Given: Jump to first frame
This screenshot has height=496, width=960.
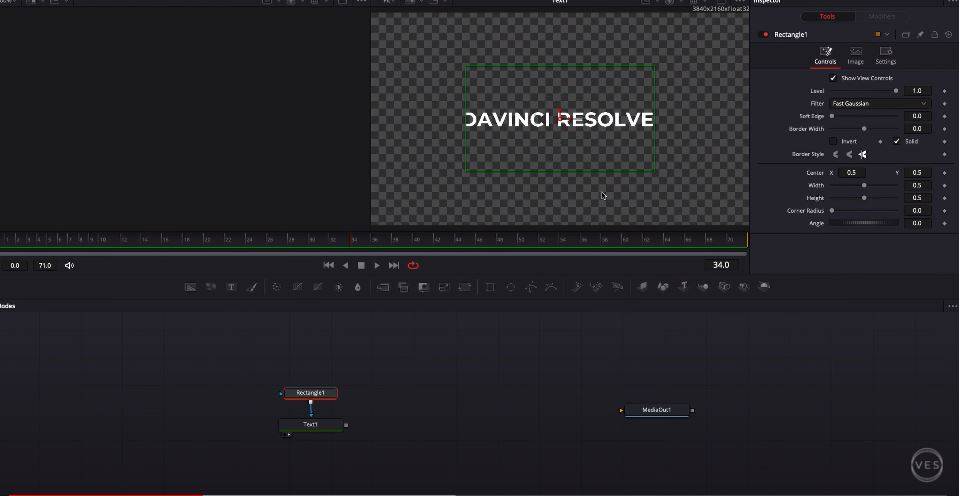Looking at the screenshot, I should pyautogui.click(x=329, y=265).
